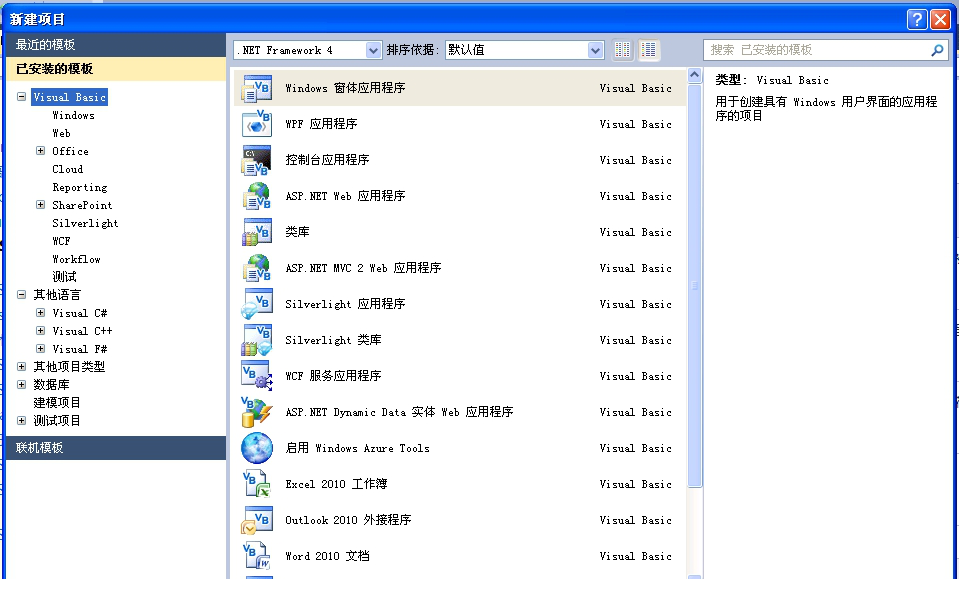
Task: Click the WPF 应用程序 template name
Action: (x=321, y=124)
